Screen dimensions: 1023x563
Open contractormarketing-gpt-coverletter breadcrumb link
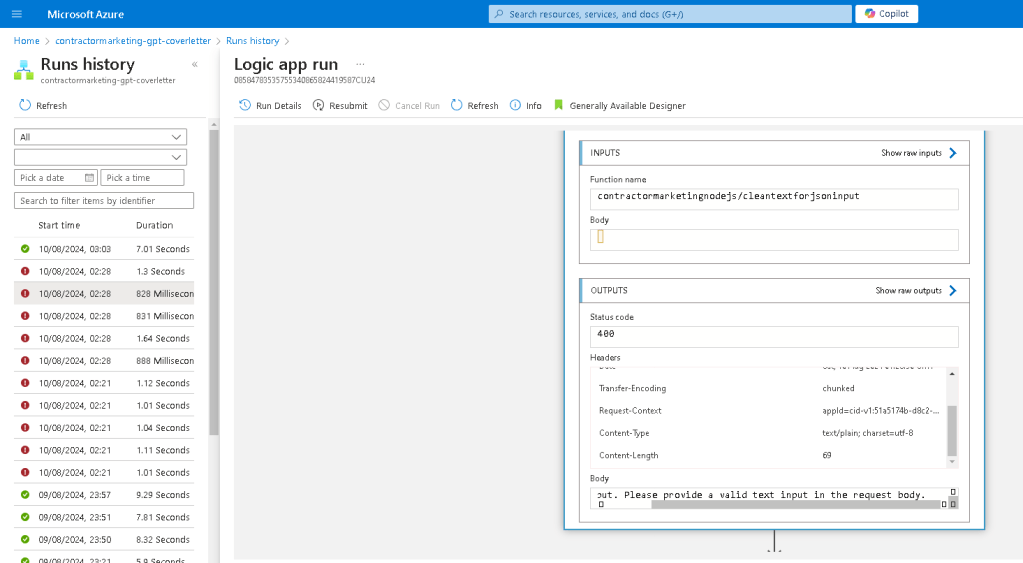tap(133, 40)
